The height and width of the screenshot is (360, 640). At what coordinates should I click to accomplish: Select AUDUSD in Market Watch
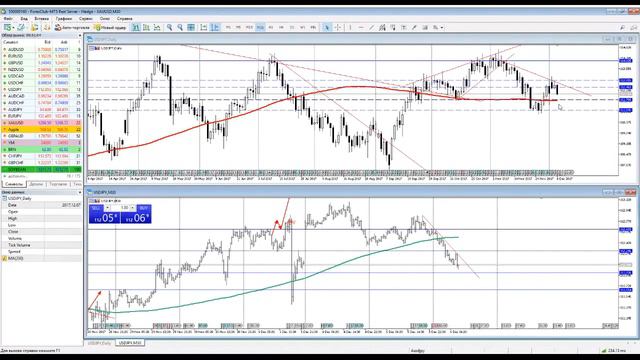42,49
